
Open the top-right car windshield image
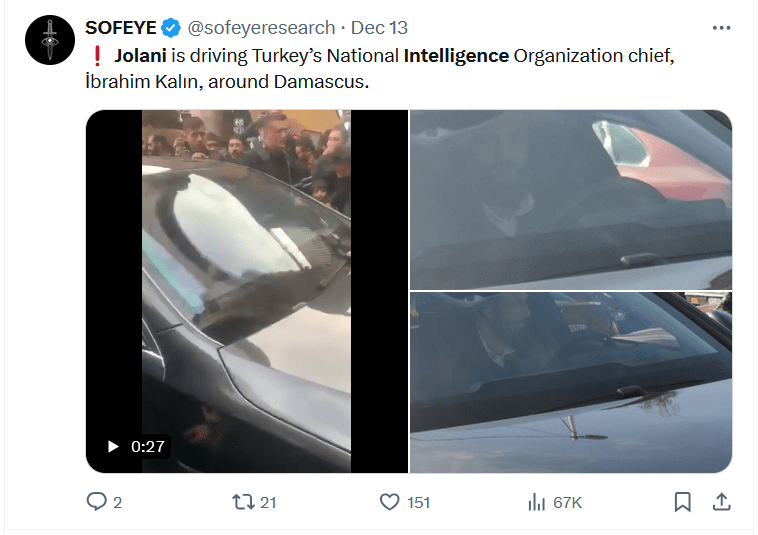pos(570,199)
